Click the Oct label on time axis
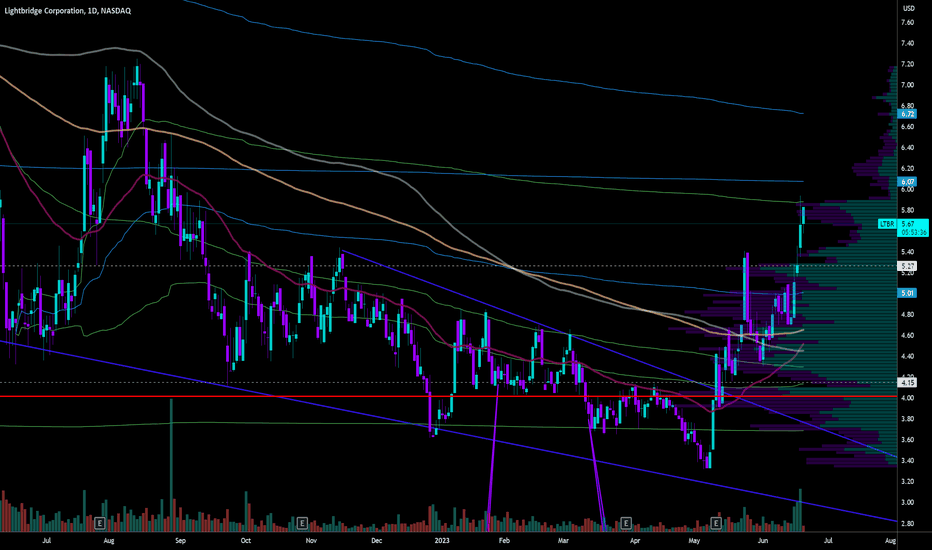The width and height of the screenshot is (932, 550). pos(245,540)
